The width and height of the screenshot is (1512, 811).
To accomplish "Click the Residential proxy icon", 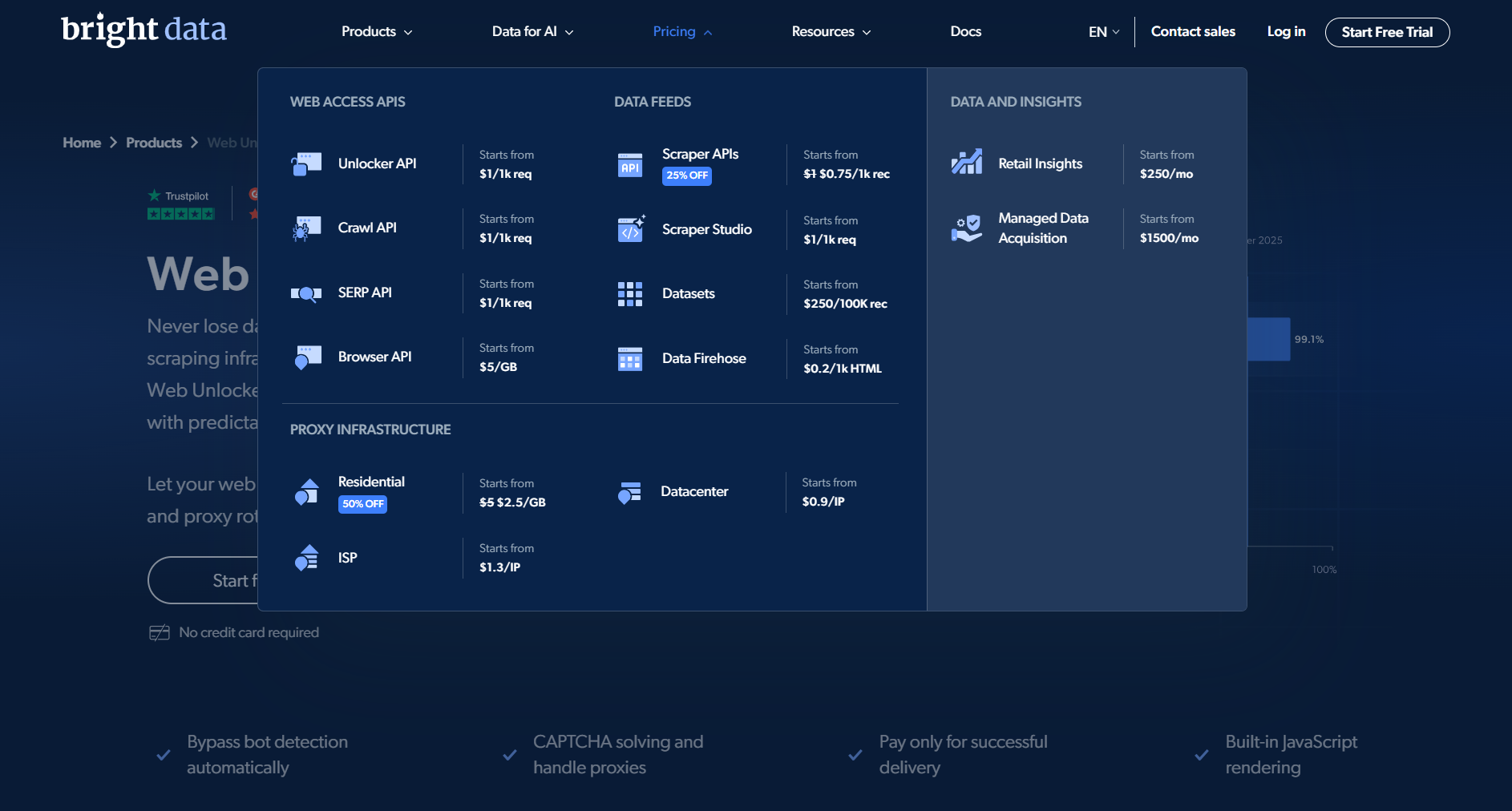I will click(307, 492).
